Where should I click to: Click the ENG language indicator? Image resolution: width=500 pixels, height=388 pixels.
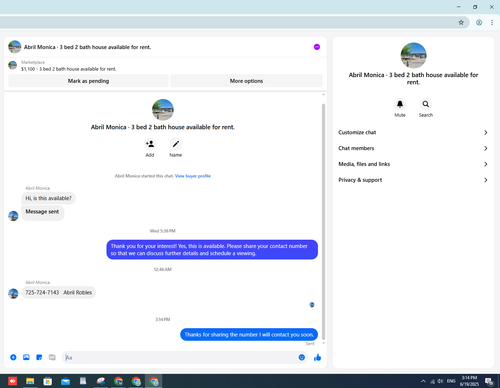pos(451,381)
